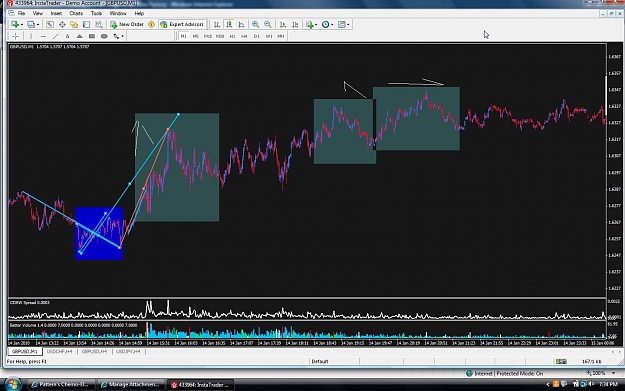Toggle the Market Watch panel icon
The width and height of the screenshot is (625, 391).
coord(49,24)
